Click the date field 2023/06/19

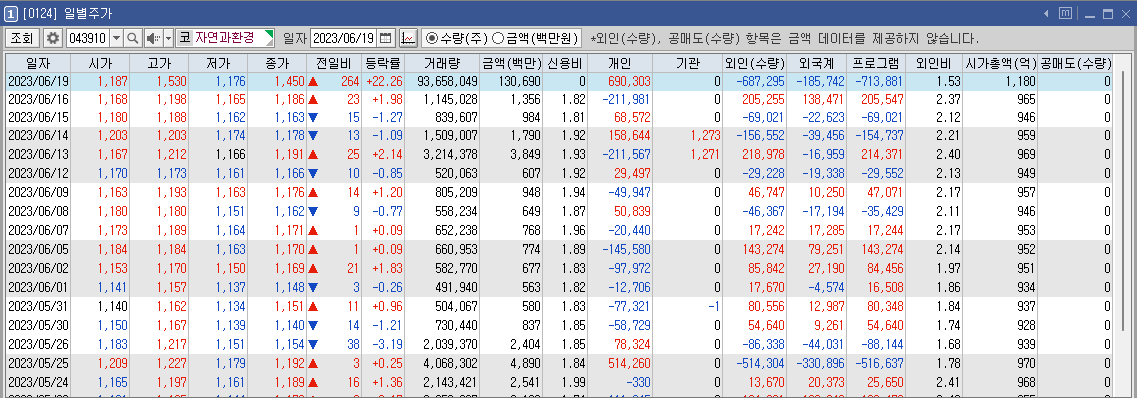tap(344, 38)
